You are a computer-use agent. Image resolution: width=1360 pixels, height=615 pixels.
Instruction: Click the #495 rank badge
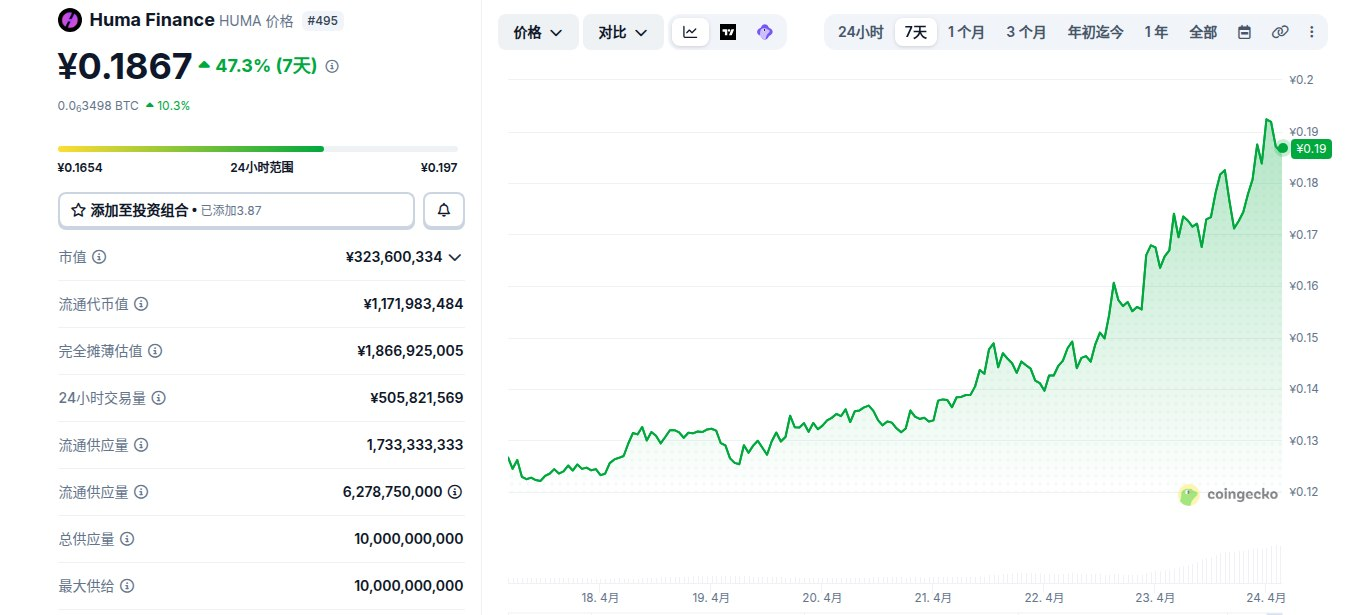(323, 20)
